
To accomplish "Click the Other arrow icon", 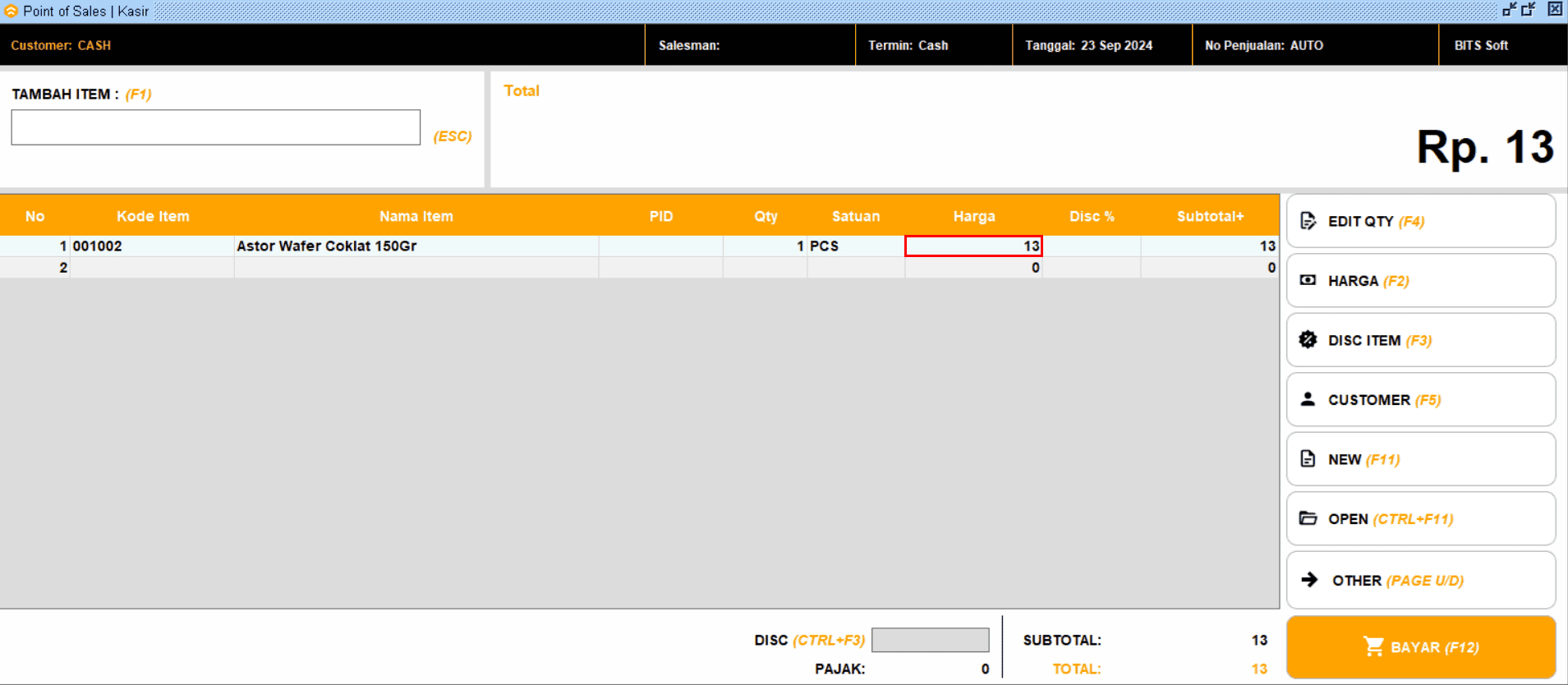I will click(1309, 580).
